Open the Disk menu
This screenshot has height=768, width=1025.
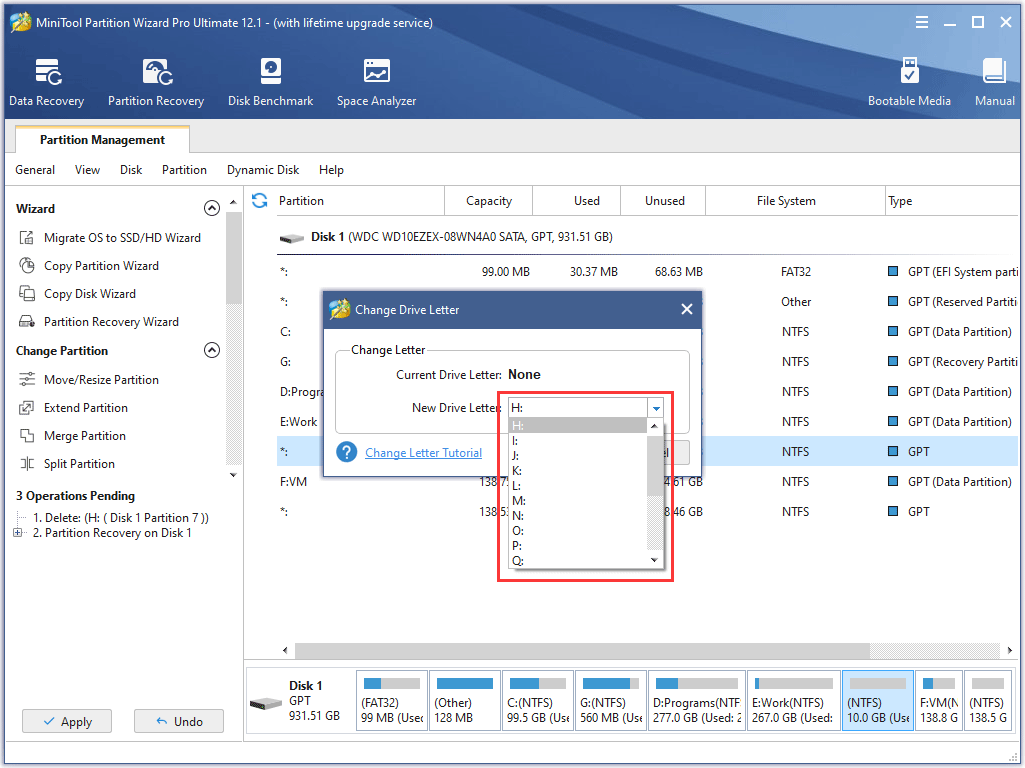(x=131, y=170)
